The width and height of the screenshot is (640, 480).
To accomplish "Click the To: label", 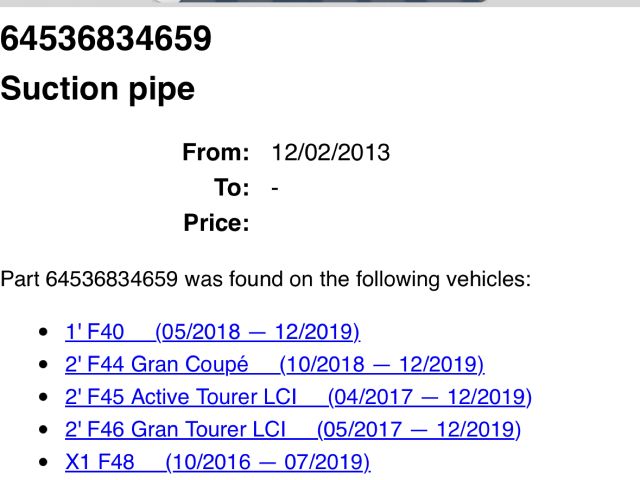I will 230,188.
